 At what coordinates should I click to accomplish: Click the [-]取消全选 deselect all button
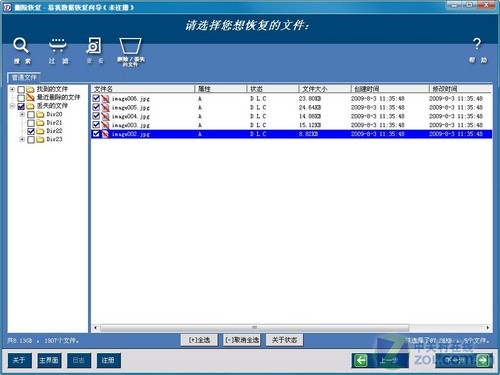point(242,340)
